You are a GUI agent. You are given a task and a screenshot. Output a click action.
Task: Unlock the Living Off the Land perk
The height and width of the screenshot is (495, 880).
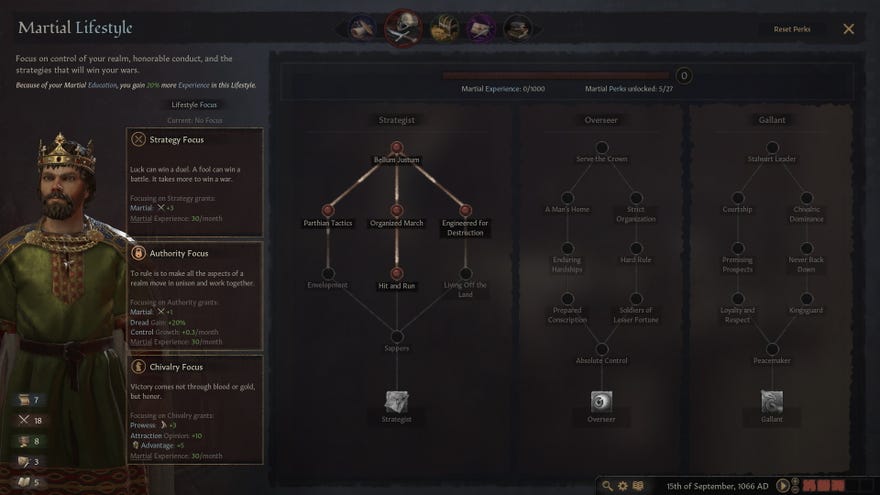pos(465,274)
